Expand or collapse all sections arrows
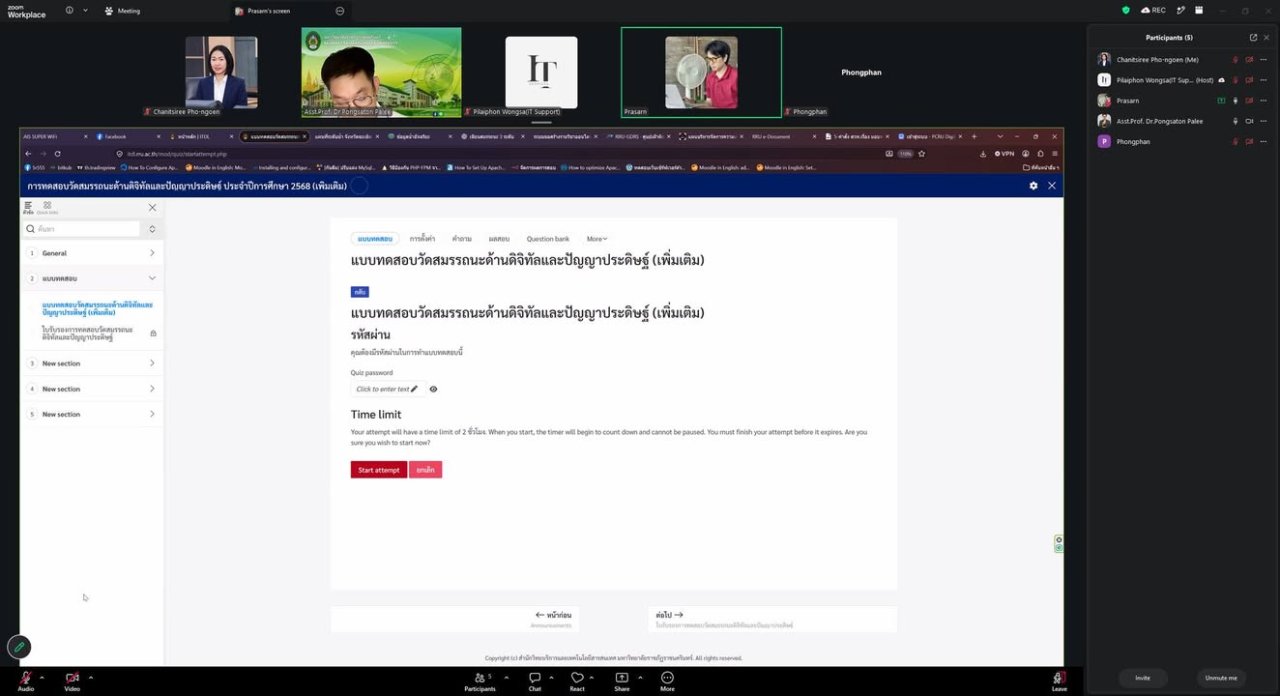Viewport: 1280px width, 696px height. click(x=152, y=229)
